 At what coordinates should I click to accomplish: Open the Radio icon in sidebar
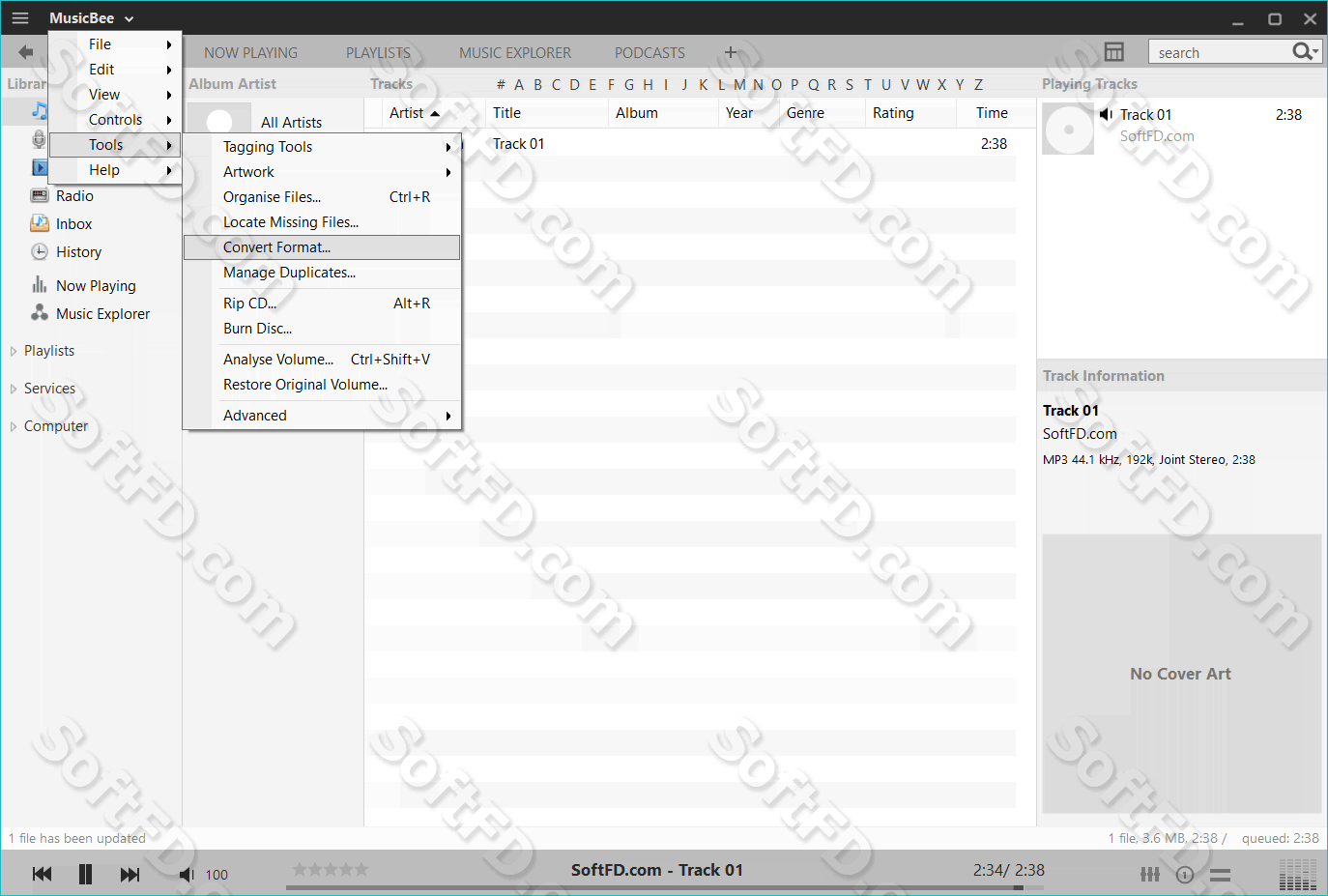[x=40, y=195]
